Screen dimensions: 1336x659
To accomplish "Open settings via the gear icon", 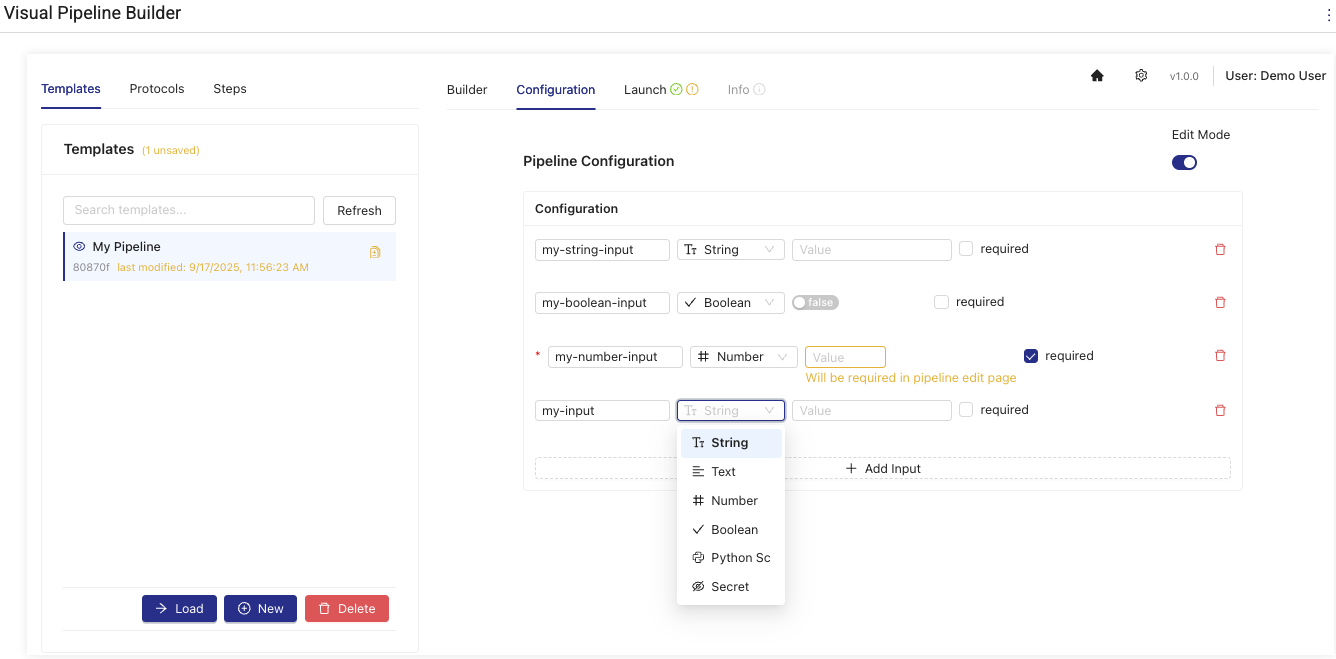I will click(1141, 76).
